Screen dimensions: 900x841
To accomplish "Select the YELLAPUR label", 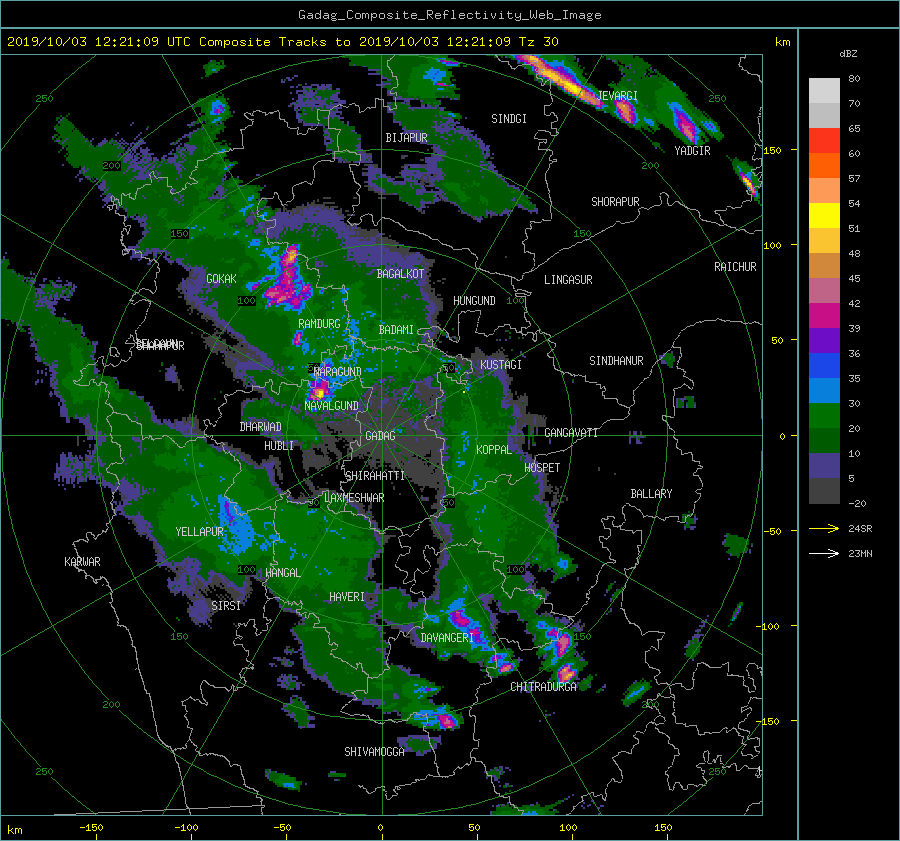I will pyautogui.click(x=199, y=532).
